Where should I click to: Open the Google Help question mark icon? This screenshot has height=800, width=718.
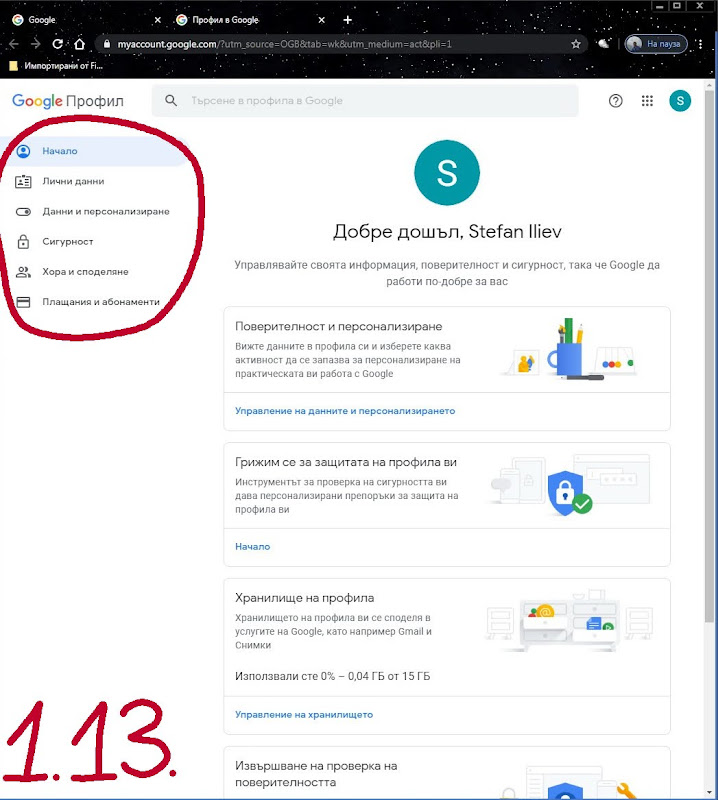tap(615, 101)
